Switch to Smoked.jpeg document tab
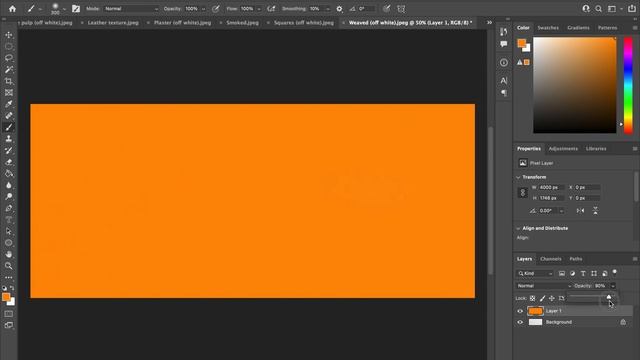Screen dimensions: 640x360 (242, 23)
